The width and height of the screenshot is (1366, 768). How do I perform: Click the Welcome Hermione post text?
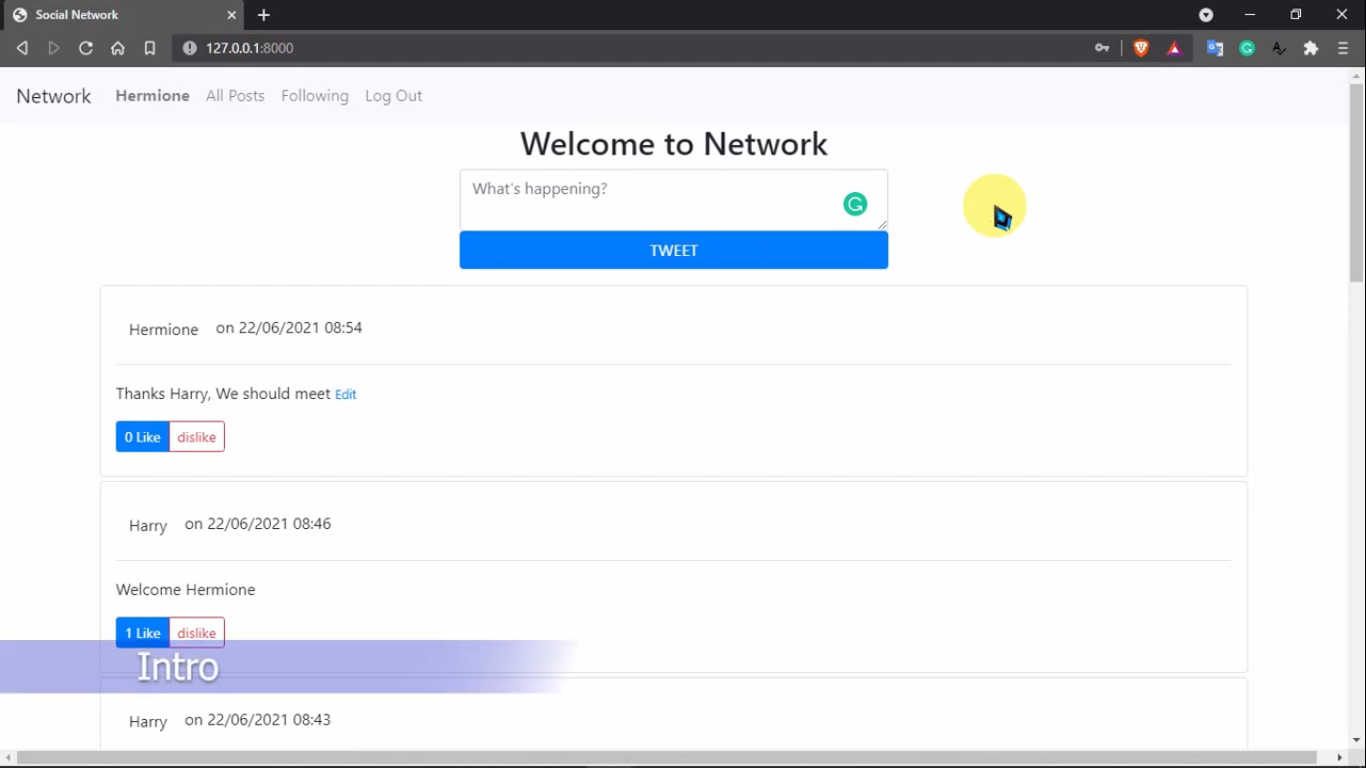pos(186,590)
